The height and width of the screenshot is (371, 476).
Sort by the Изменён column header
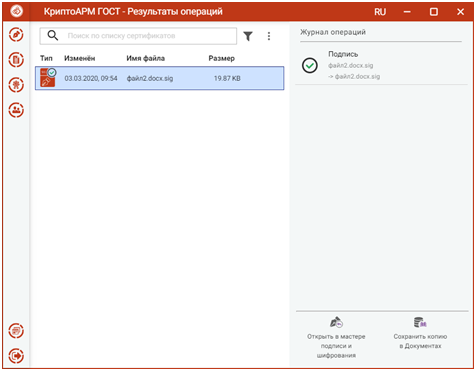[80, 58]
